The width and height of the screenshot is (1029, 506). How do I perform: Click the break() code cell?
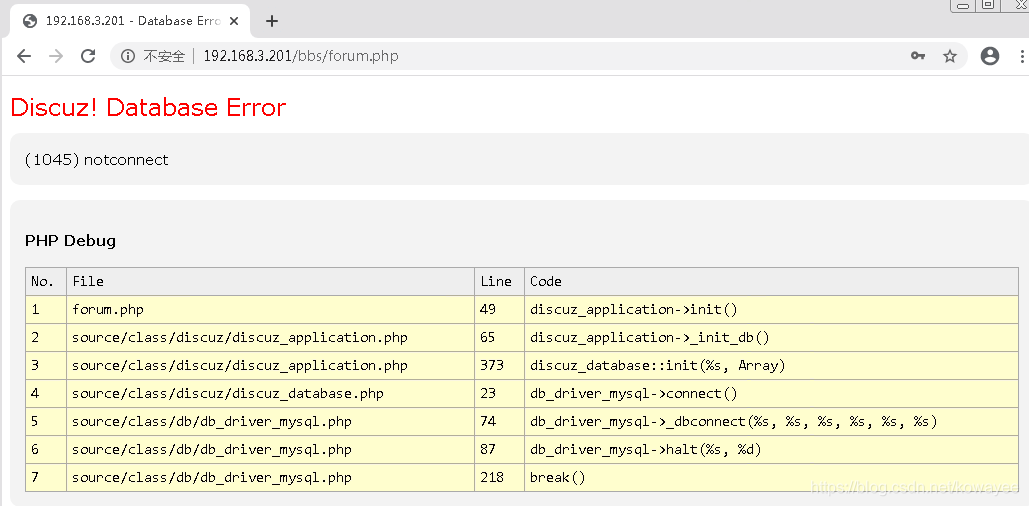click(771, 478)
